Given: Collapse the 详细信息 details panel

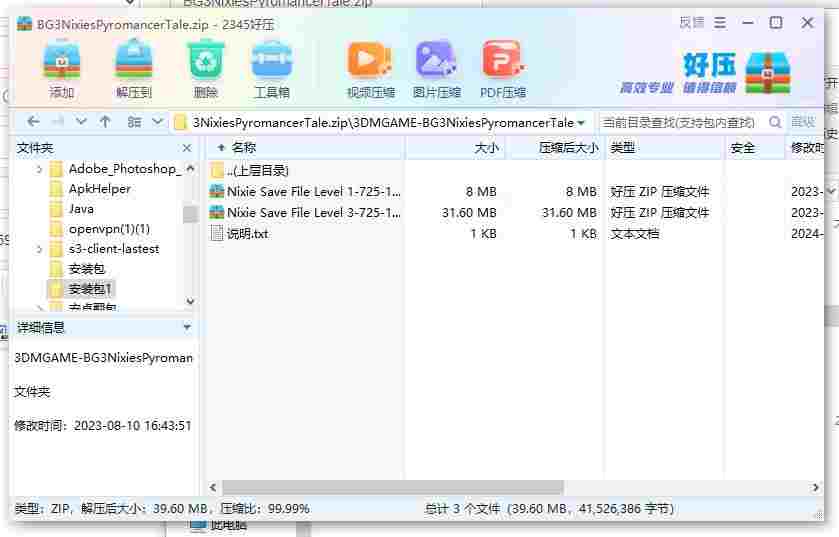Looking at the screenshot, I should (x=187, y=327).
